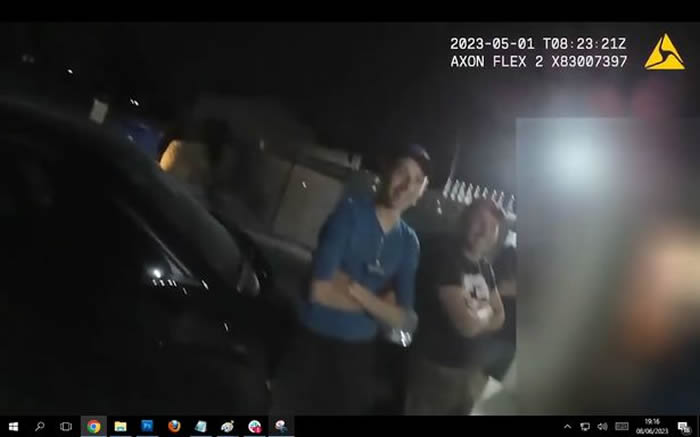700x437 pixels.
Task: Click the taskbar search magnifier icon
Action: 40,426
